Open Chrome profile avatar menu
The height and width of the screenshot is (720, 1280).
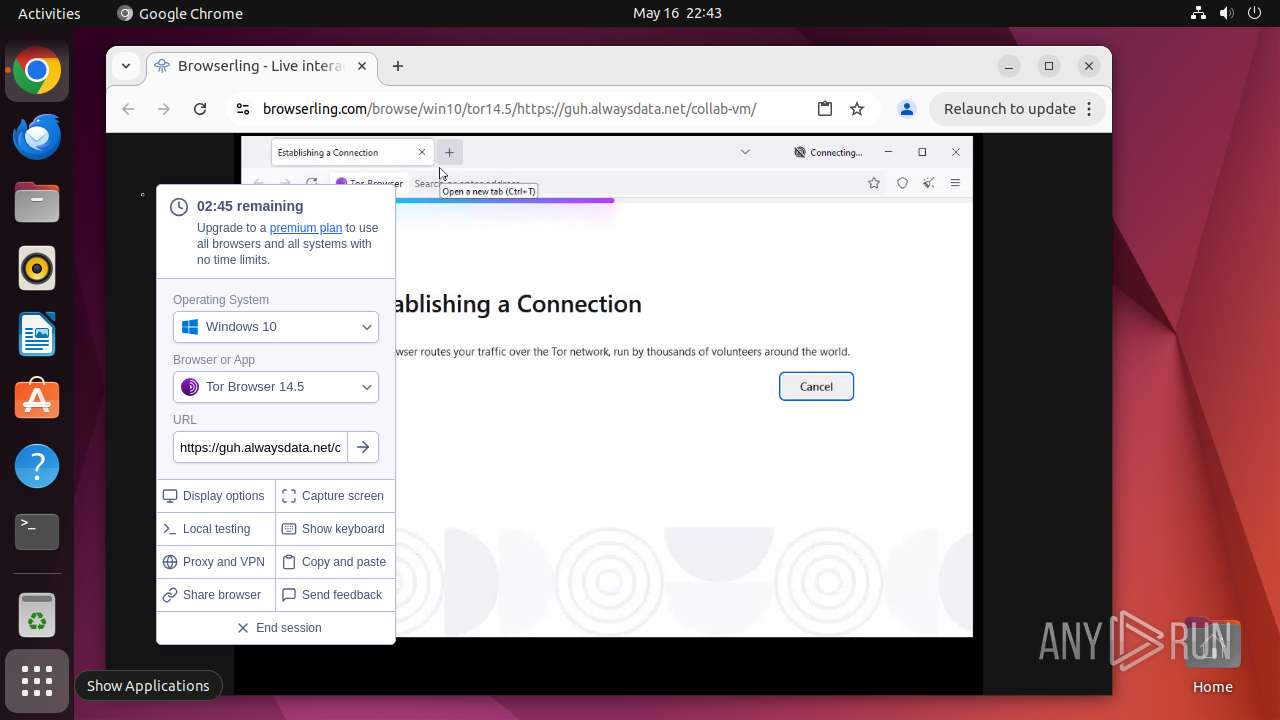906,109
